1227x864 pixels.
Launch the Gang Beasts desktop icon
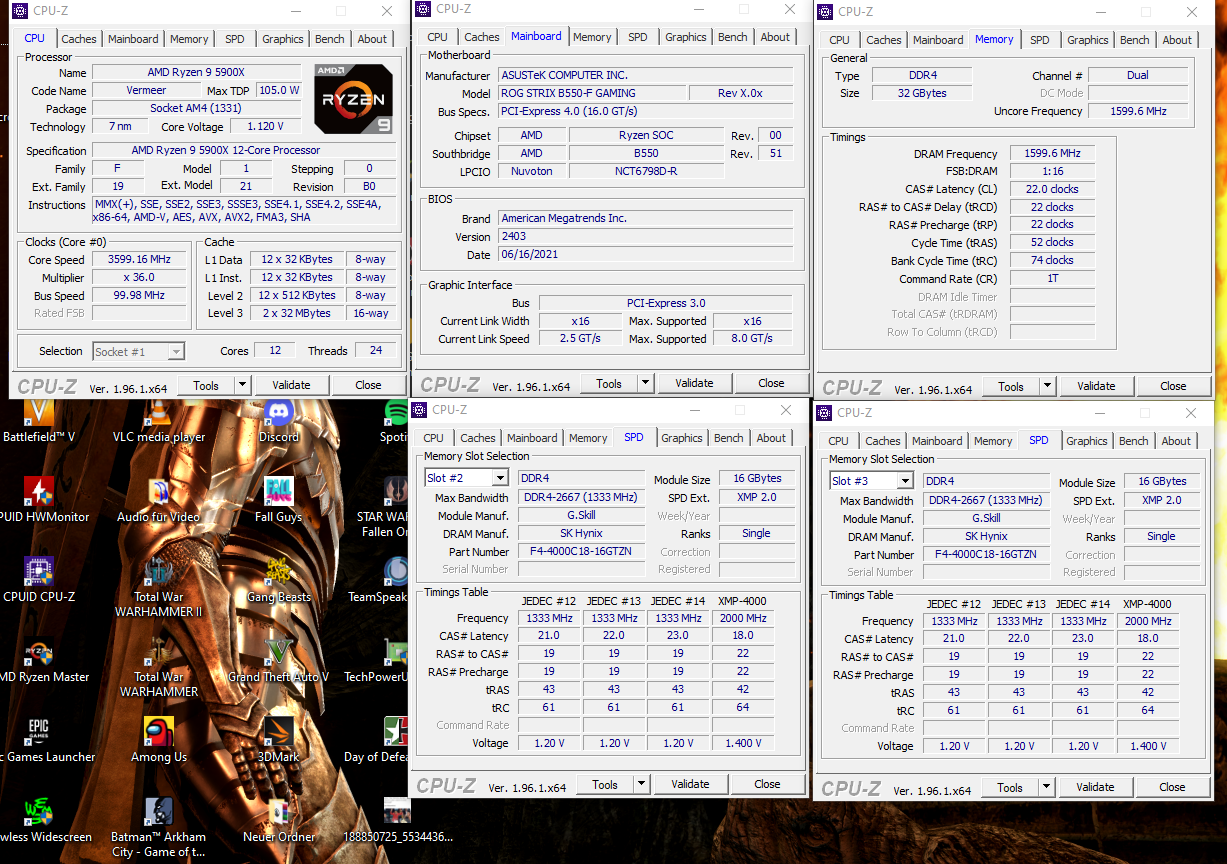(x=279, y=572)
